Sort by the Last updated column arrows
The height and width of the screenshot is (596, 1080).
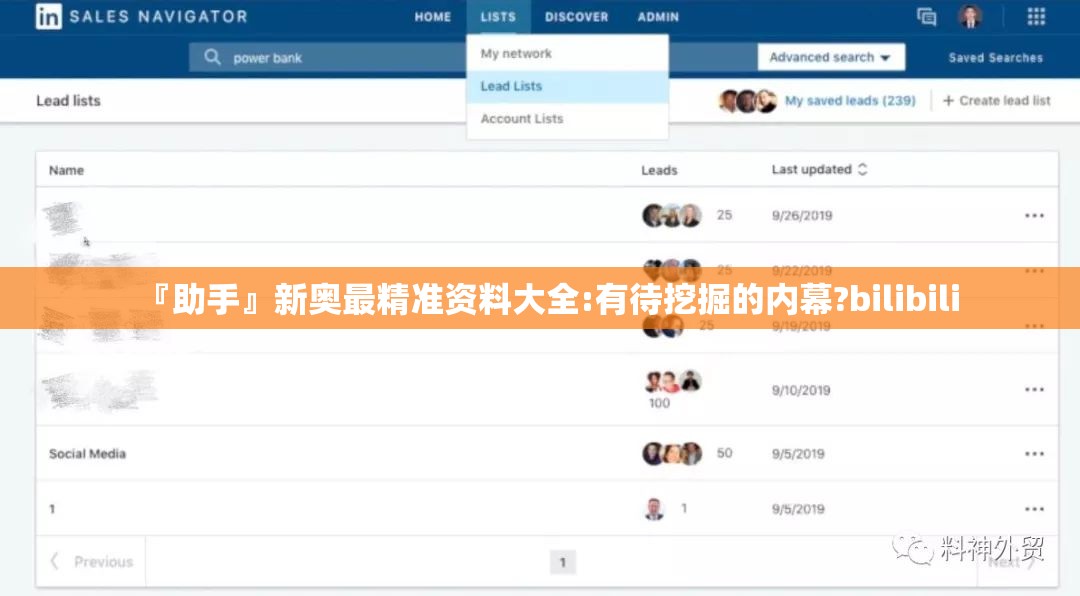coord(862,169)
